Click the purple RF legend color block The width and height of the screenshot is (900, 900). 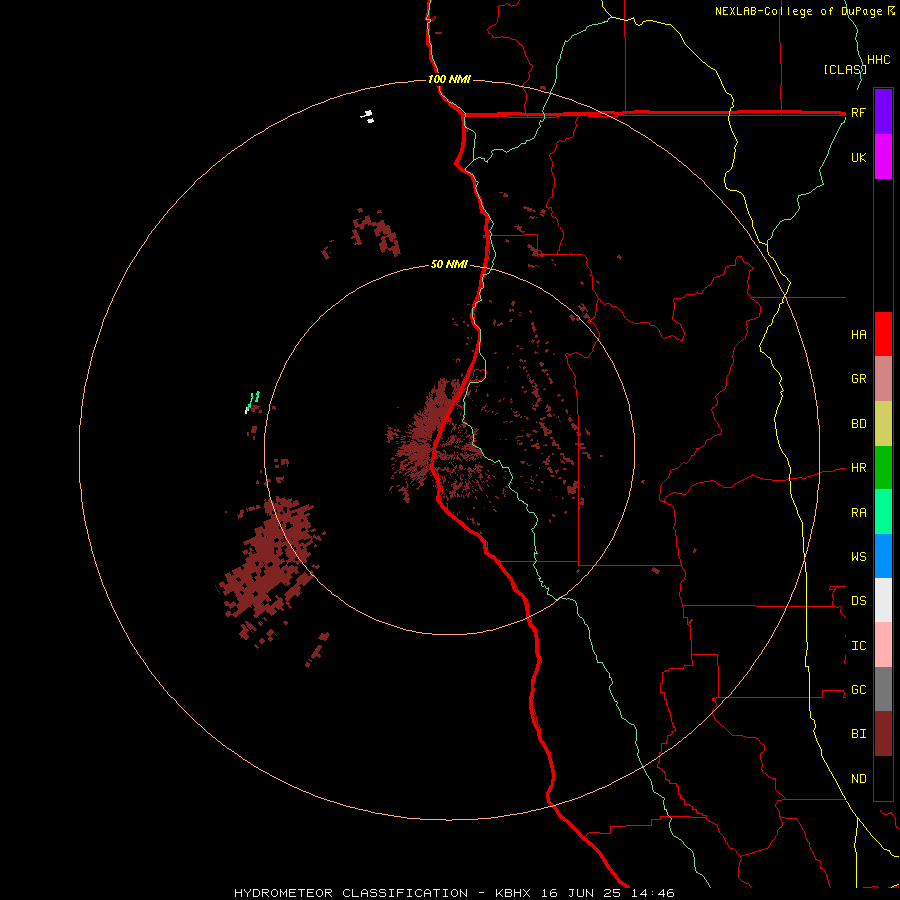click(883, 112)
